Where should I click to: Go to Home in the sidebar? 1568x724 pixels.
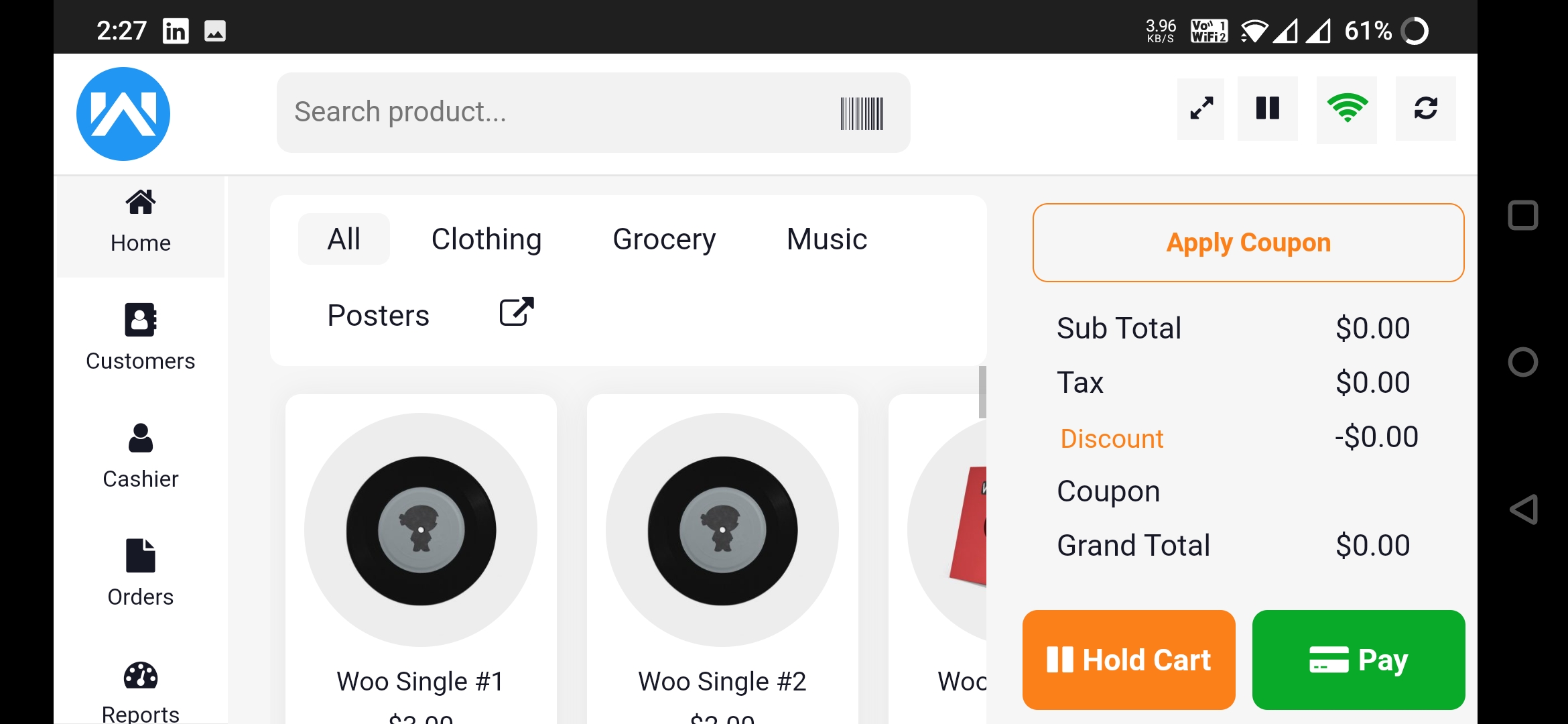coord(141,223)
